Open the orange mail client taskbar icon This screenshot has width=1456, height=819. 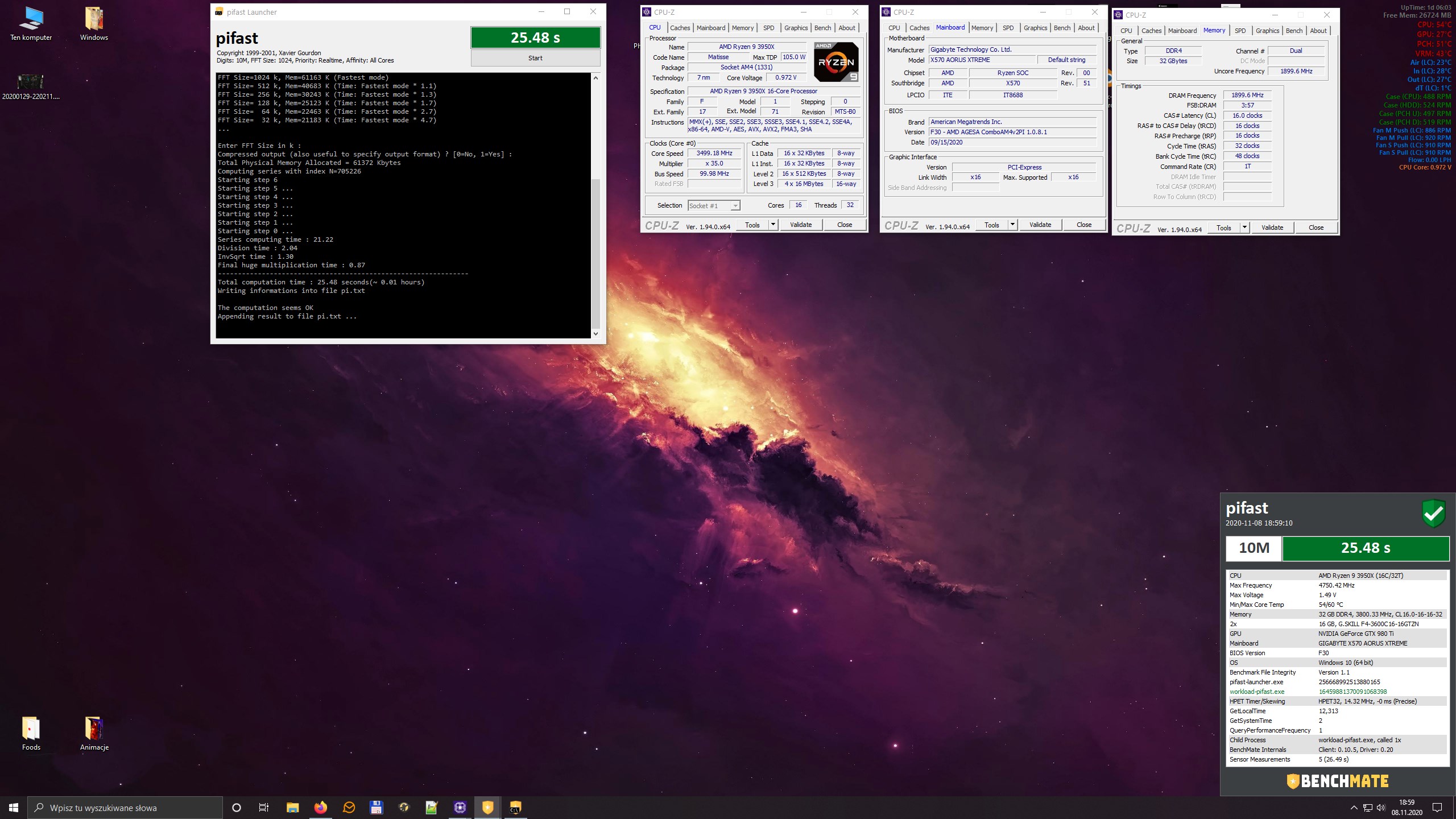(349, 808)
